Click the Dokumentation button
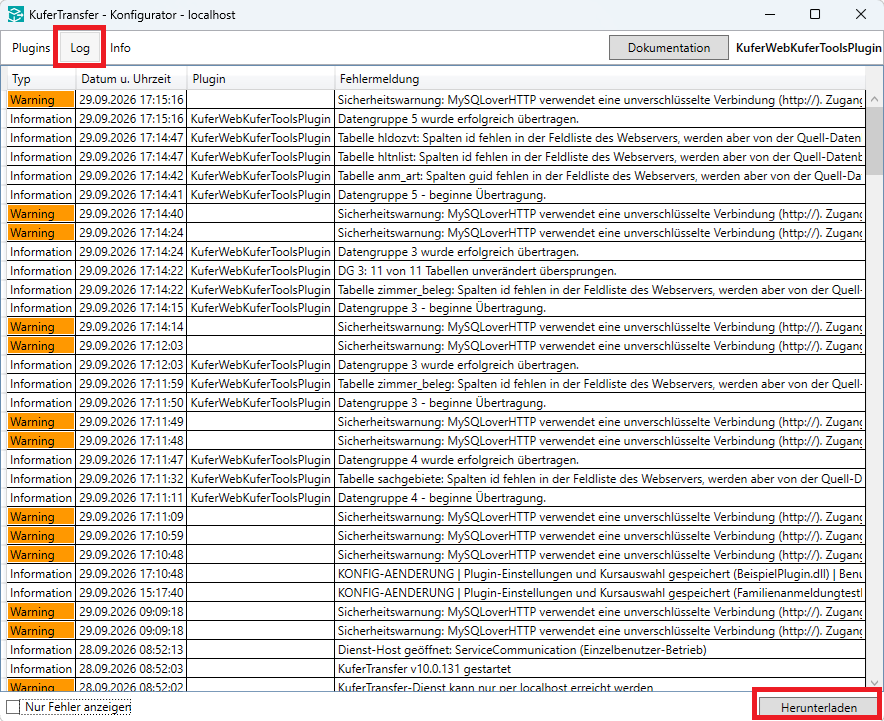 pyautogui.click(x=669, y=48)
